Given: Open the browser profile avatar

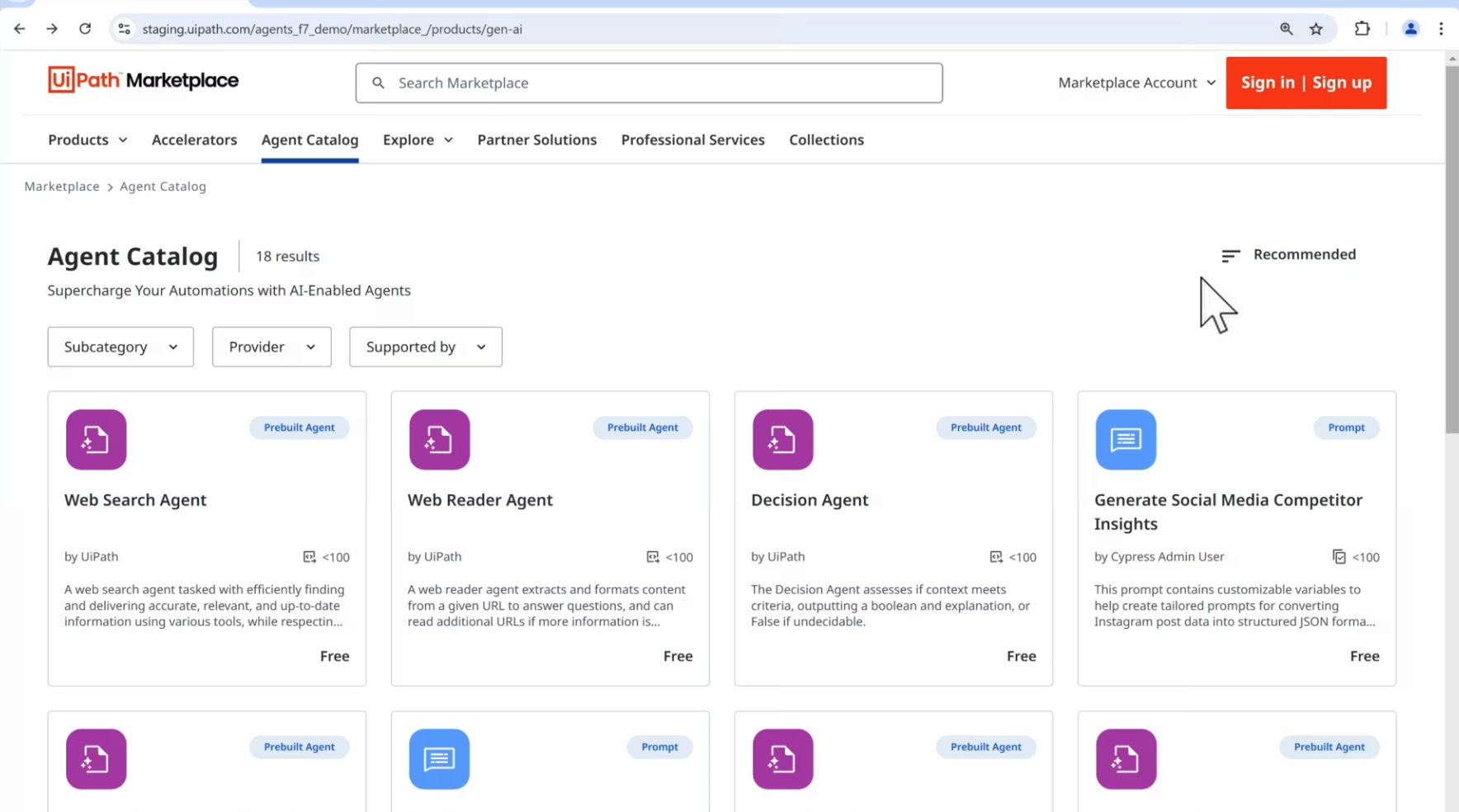Looking at the screenshot, I should pos(1411,29).
